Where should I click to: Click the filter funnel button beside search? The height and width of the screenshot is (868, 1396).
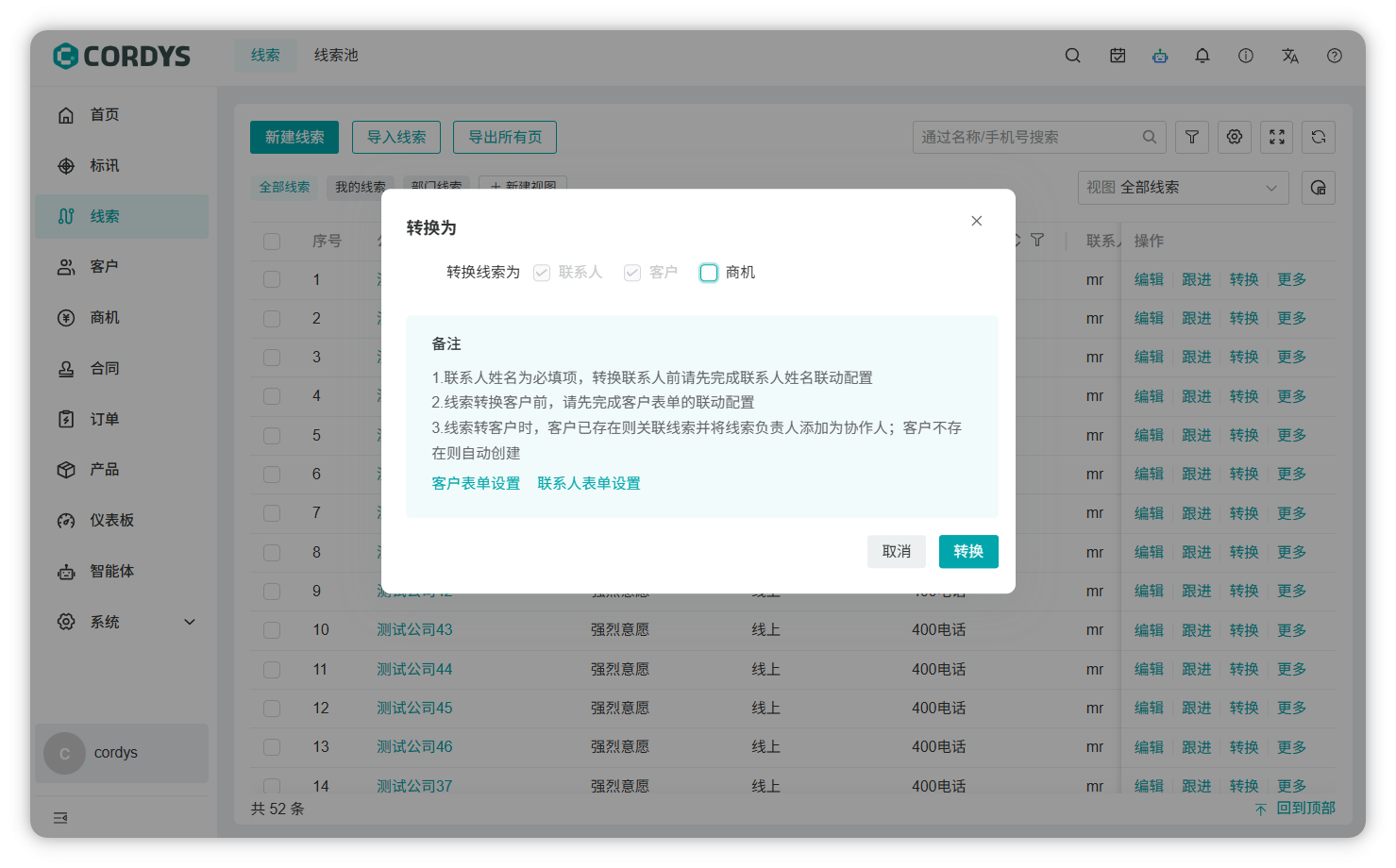[1192, 137]
